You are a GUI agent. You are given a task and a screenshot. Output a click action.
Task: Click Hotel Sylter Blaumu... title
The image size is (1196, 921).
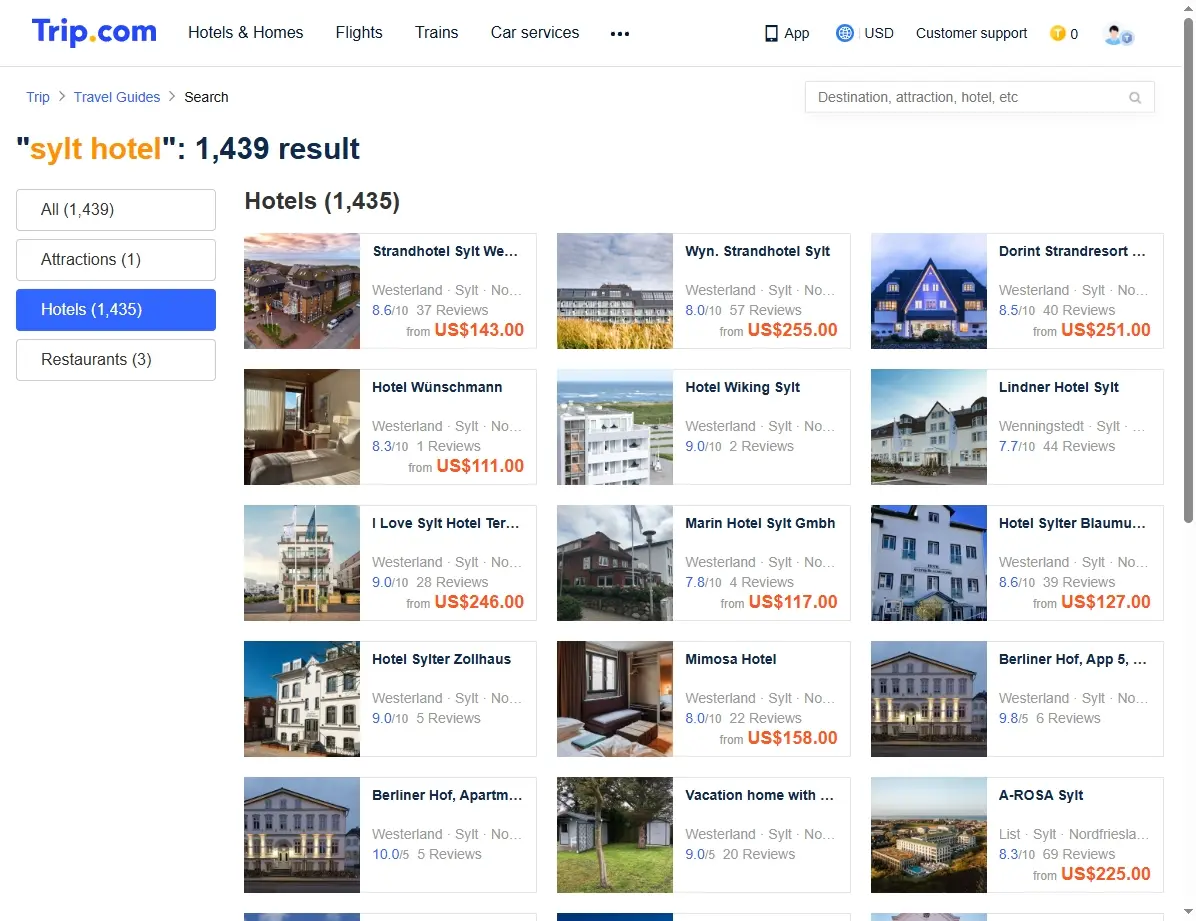(x=1072, y=523)
